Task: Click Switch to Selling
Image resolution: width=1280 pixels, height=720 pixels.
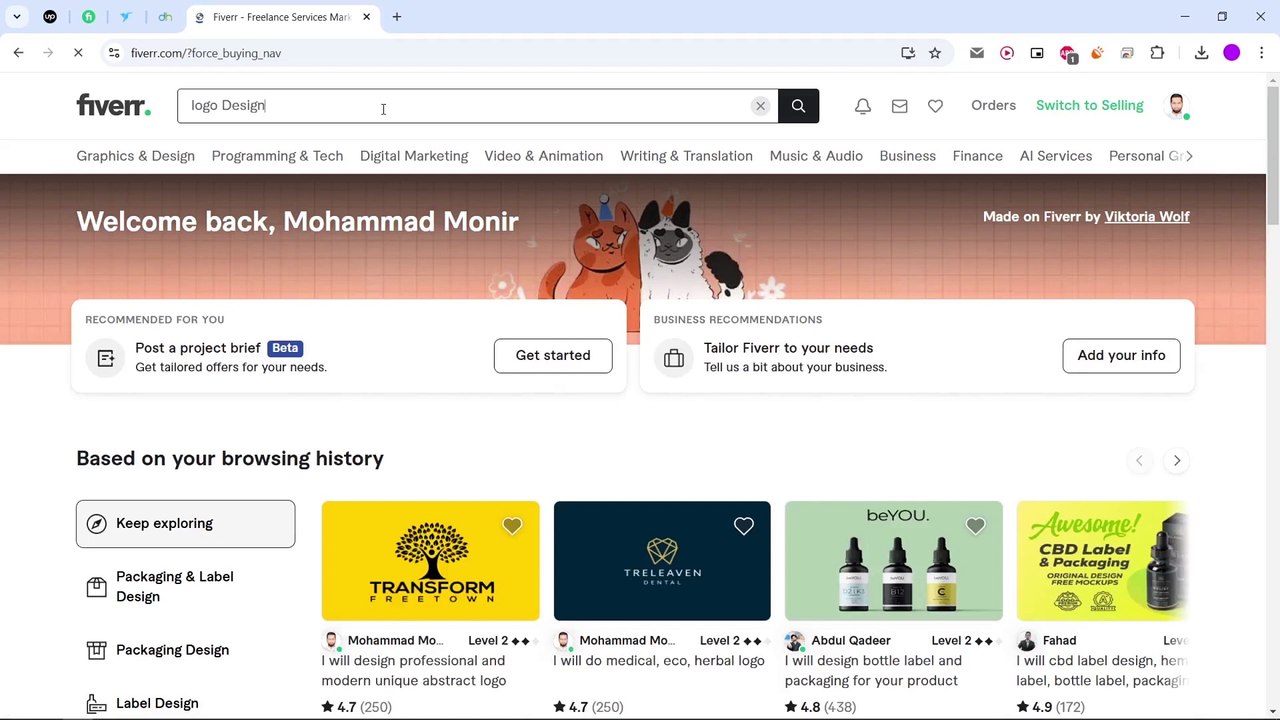Action: tap(1089, 105)
